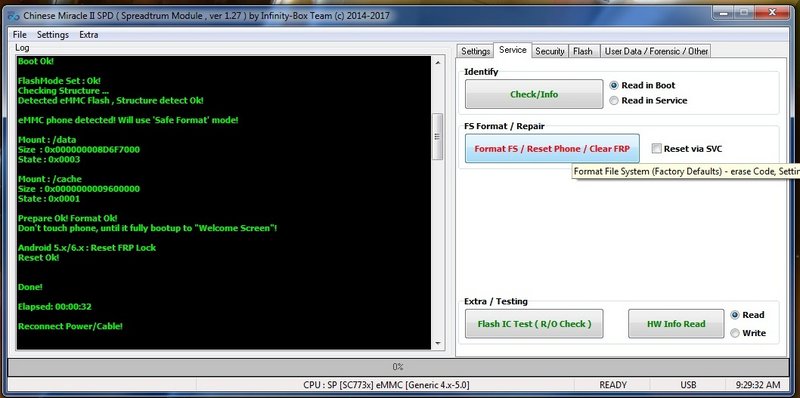The width and height of the screenshot is (800, 398).
Task: Click 'Android 5.x/6.x : Reset FRP Lock' line
Action: pyautogui.click(x=87, y=247)
